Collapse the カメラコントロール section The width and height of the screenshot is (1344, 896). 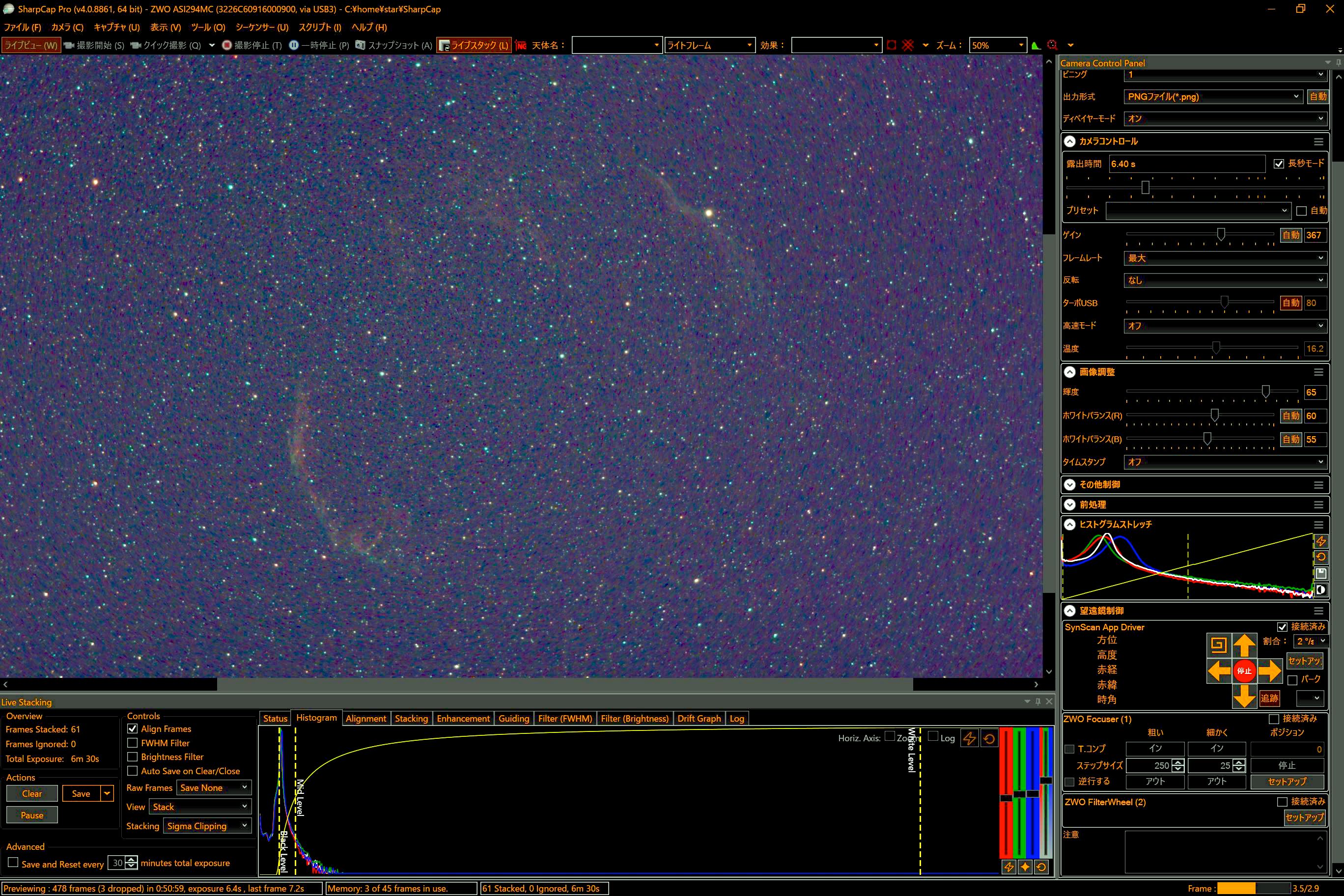pyautogui.click(x=1070, y=141)
